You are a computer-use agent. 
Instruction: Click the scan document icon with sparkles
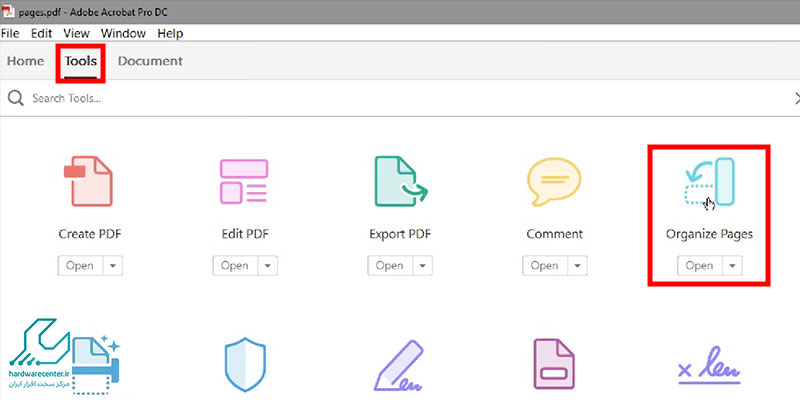[x=95, y=364]
